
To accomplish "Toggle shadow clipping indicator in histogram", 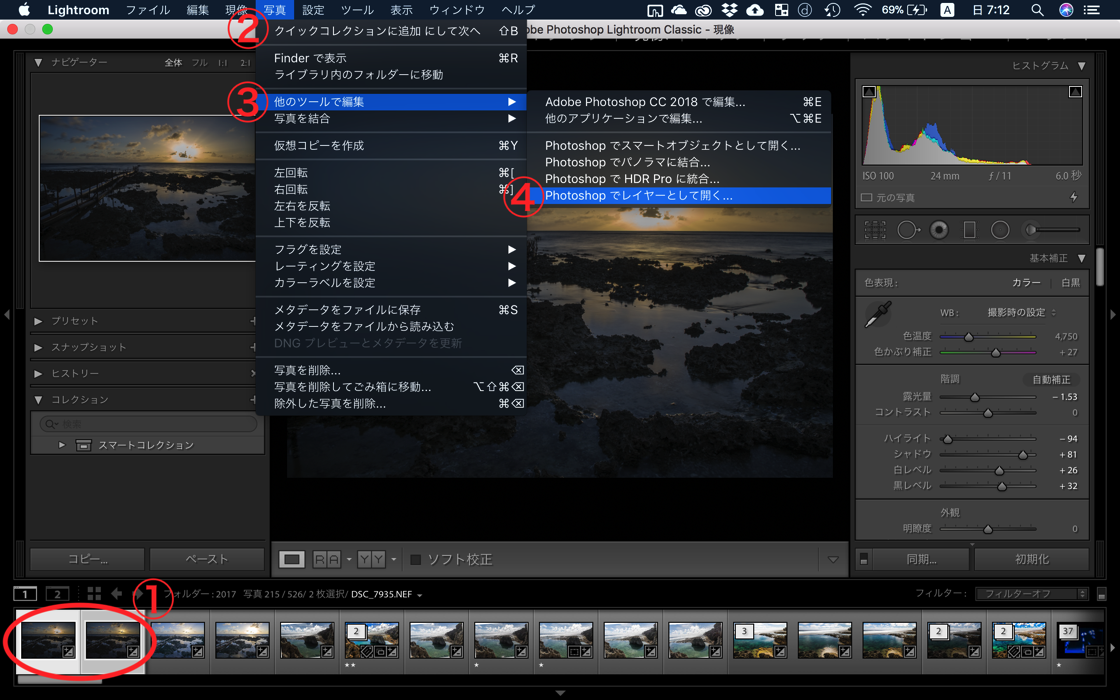I will [x=869, y=92].
